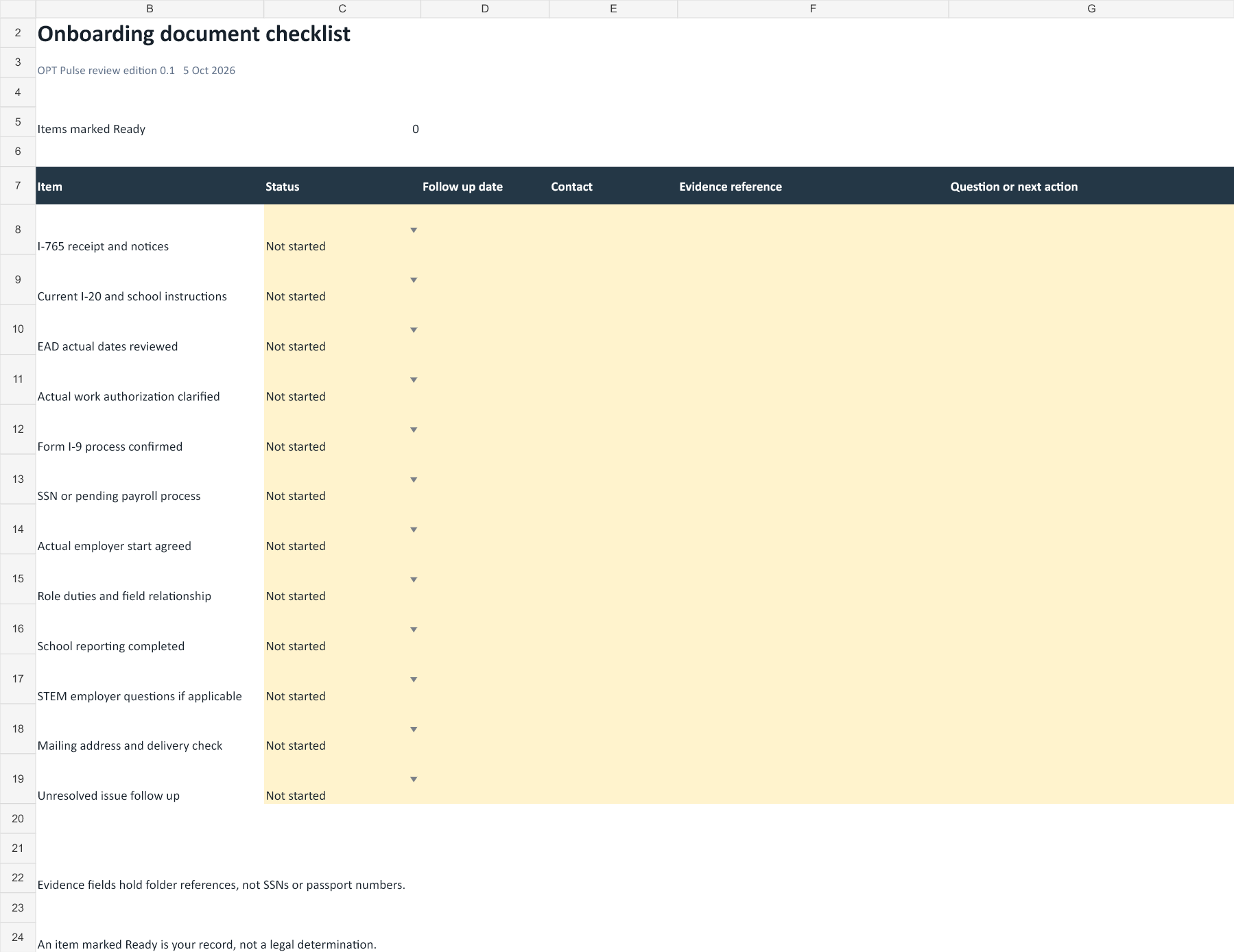The image size is (1234, 952).
Task: Click the Item column header cell
Action: 150,186
